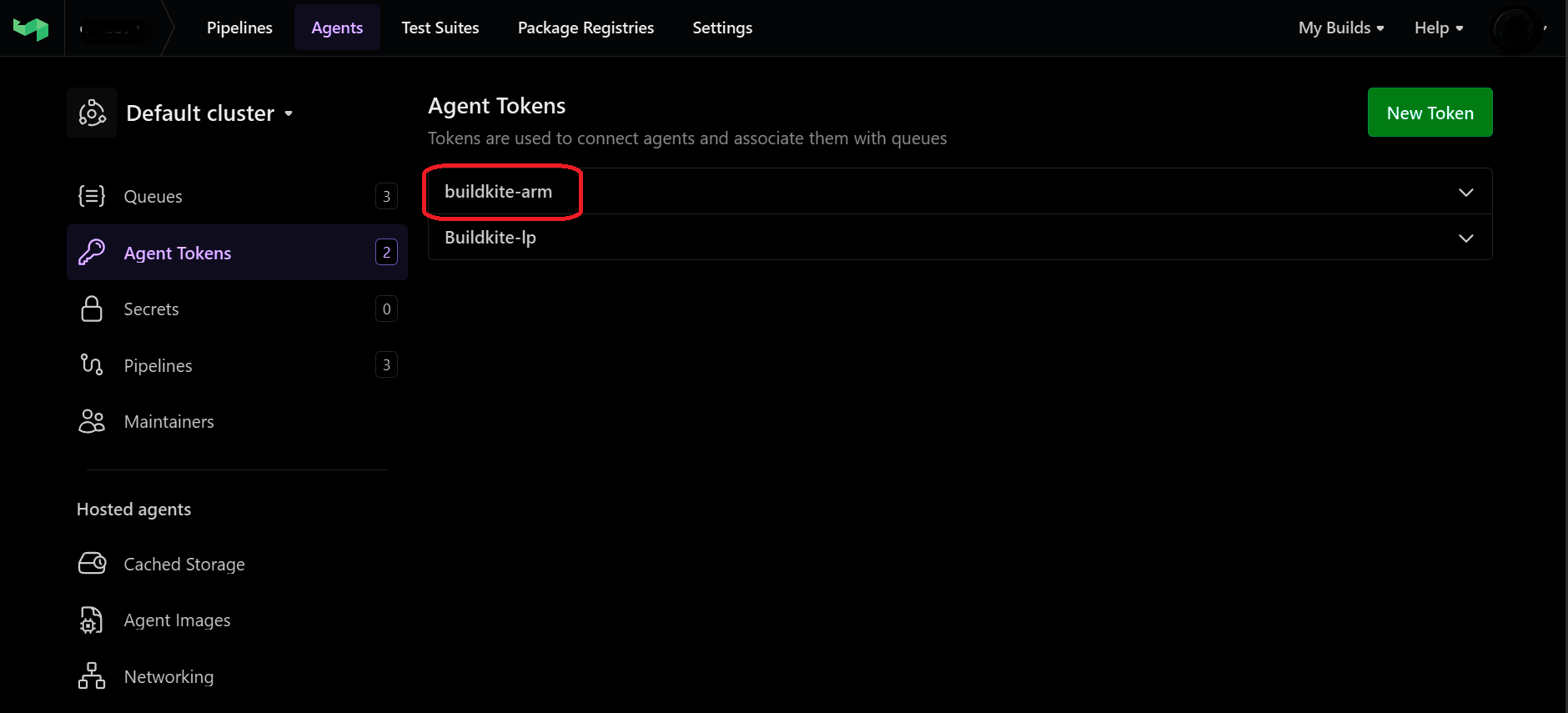This screenshot has height=713, width=1568.
Task: Click the Pipelines count badge 3
Action: tap(386, 364)
